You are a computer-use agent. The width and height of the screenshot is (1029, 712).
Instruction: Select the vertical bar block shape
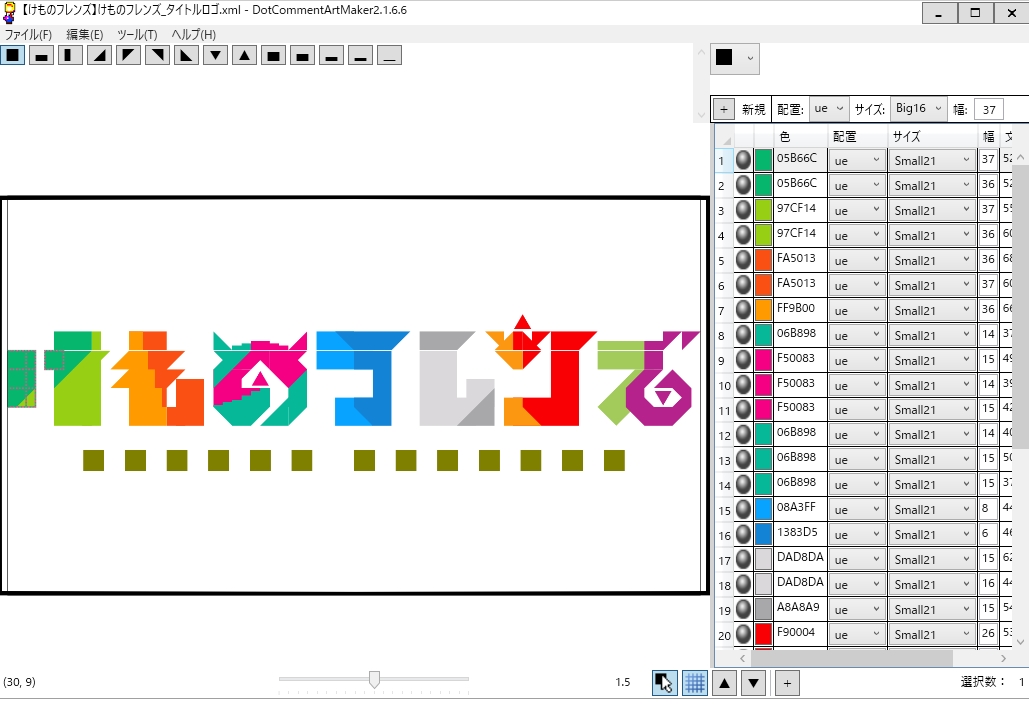click(x=70, y=55)
